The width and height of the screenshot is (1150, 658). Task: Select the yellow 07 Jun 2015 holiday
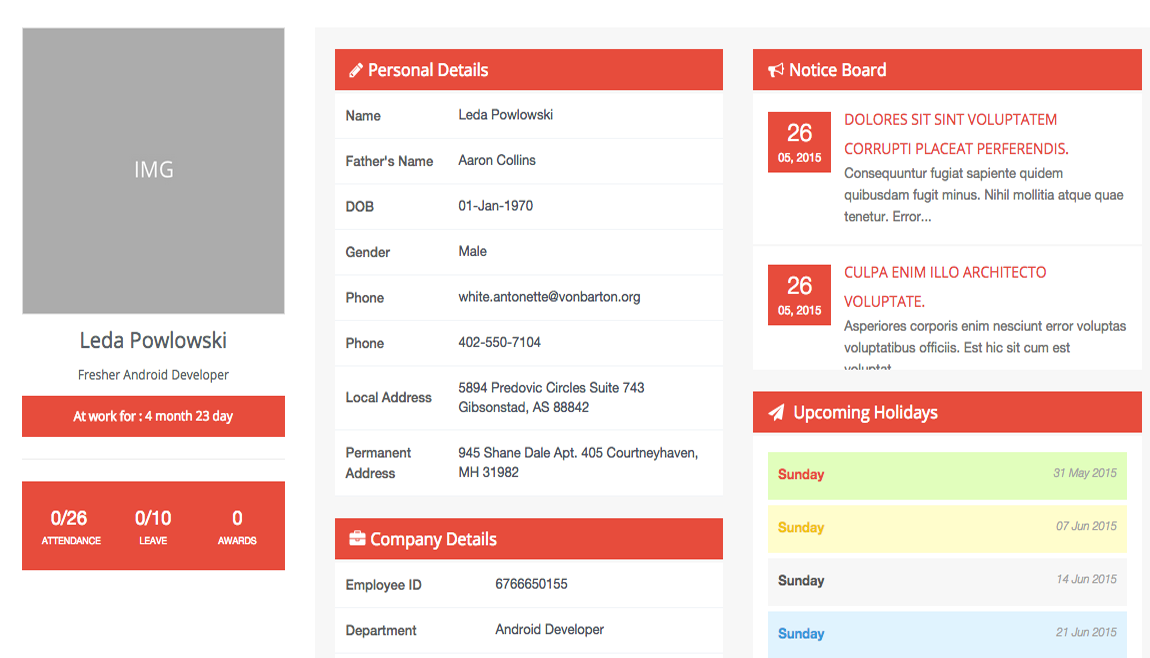[946, 528]
